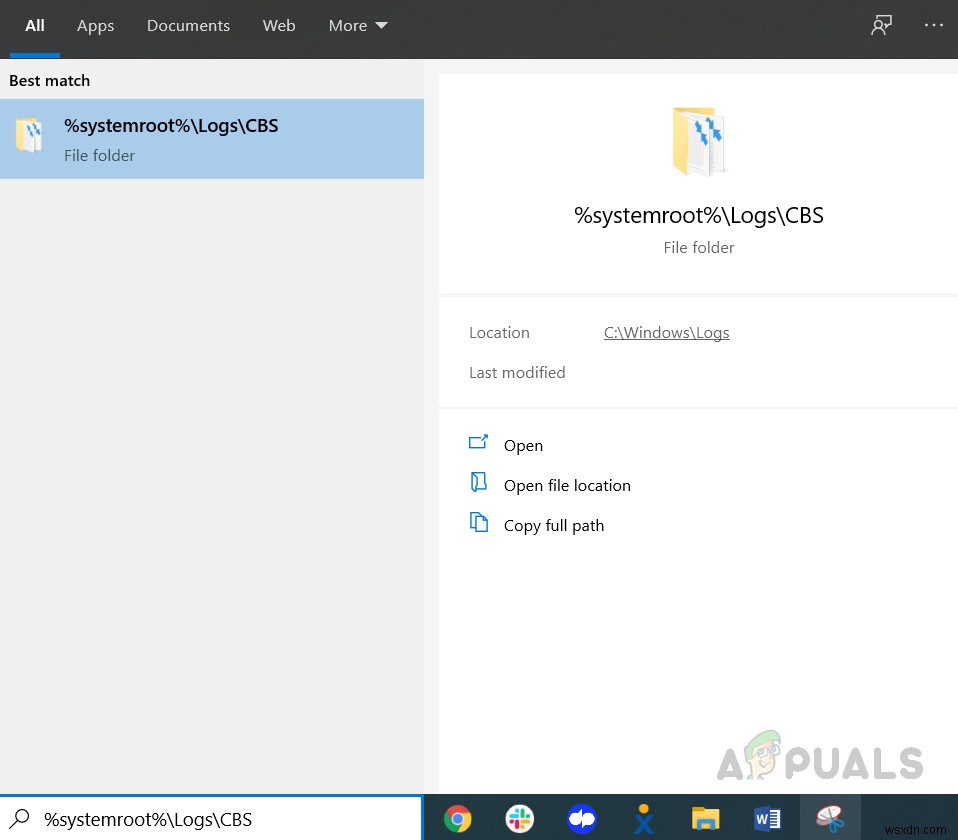Image resolution: width=958 pixels, height=840 pixels.
Task: Expand the More filter dropdown
Action: (x=357, y=26)
